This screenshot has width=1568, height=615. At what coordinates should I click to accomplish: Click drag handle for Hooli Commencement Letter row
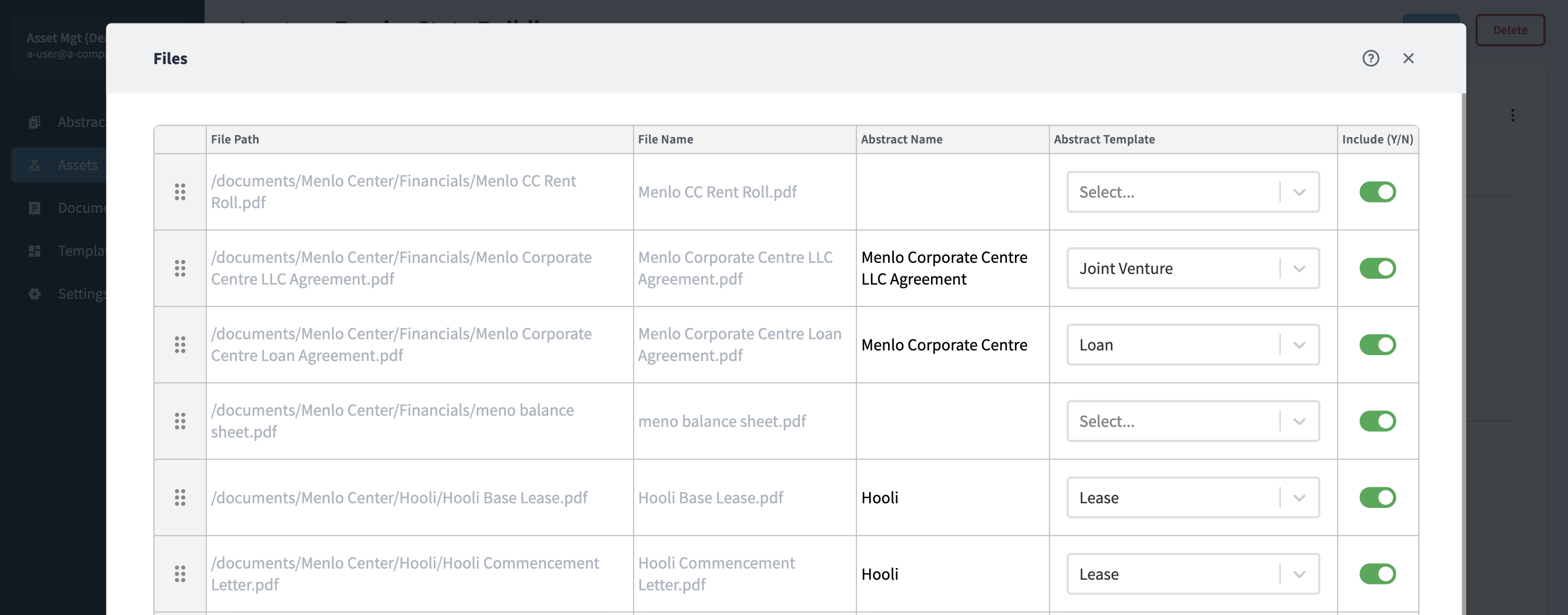coord(180,574)
